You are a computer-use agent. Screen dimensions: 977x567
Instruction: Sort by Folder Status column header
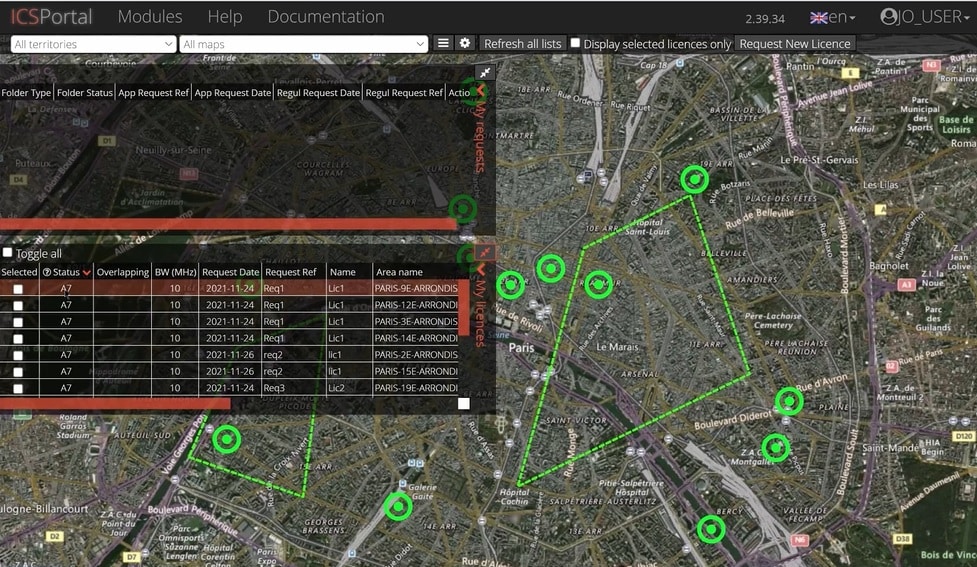point(85,92)
